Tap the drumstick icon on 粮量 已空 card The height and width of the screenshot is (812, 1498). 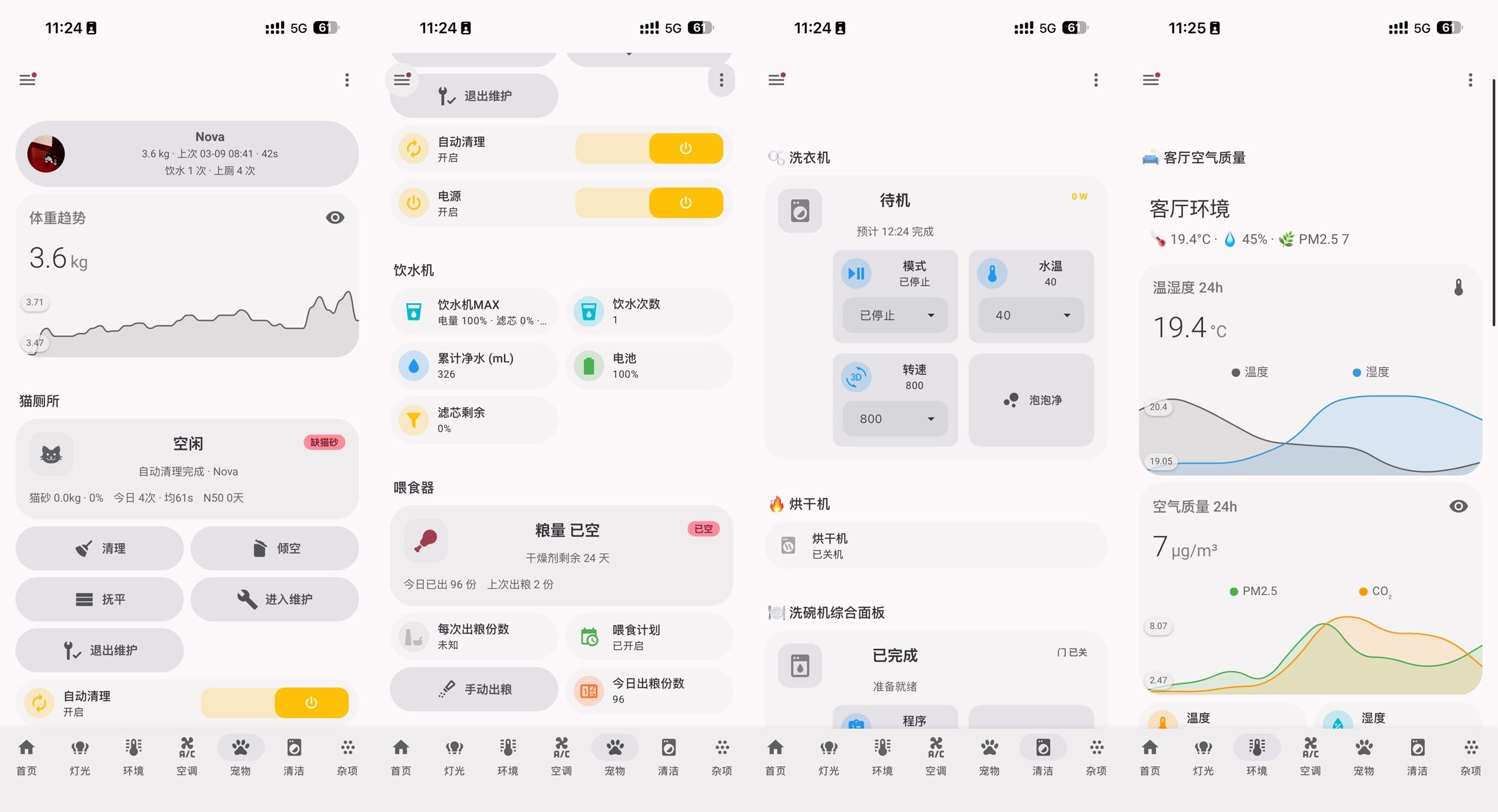pos(425,540)
